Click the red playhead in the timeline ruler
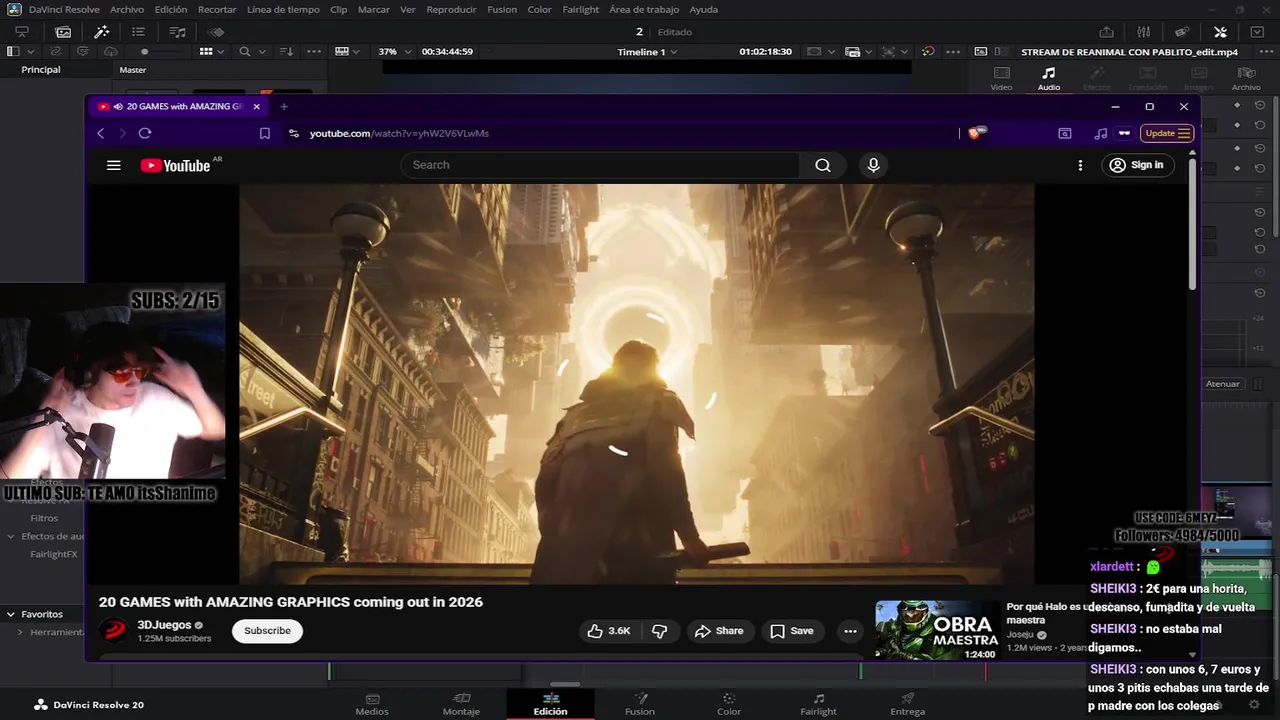1280x720 pixels. pos(985,672)
